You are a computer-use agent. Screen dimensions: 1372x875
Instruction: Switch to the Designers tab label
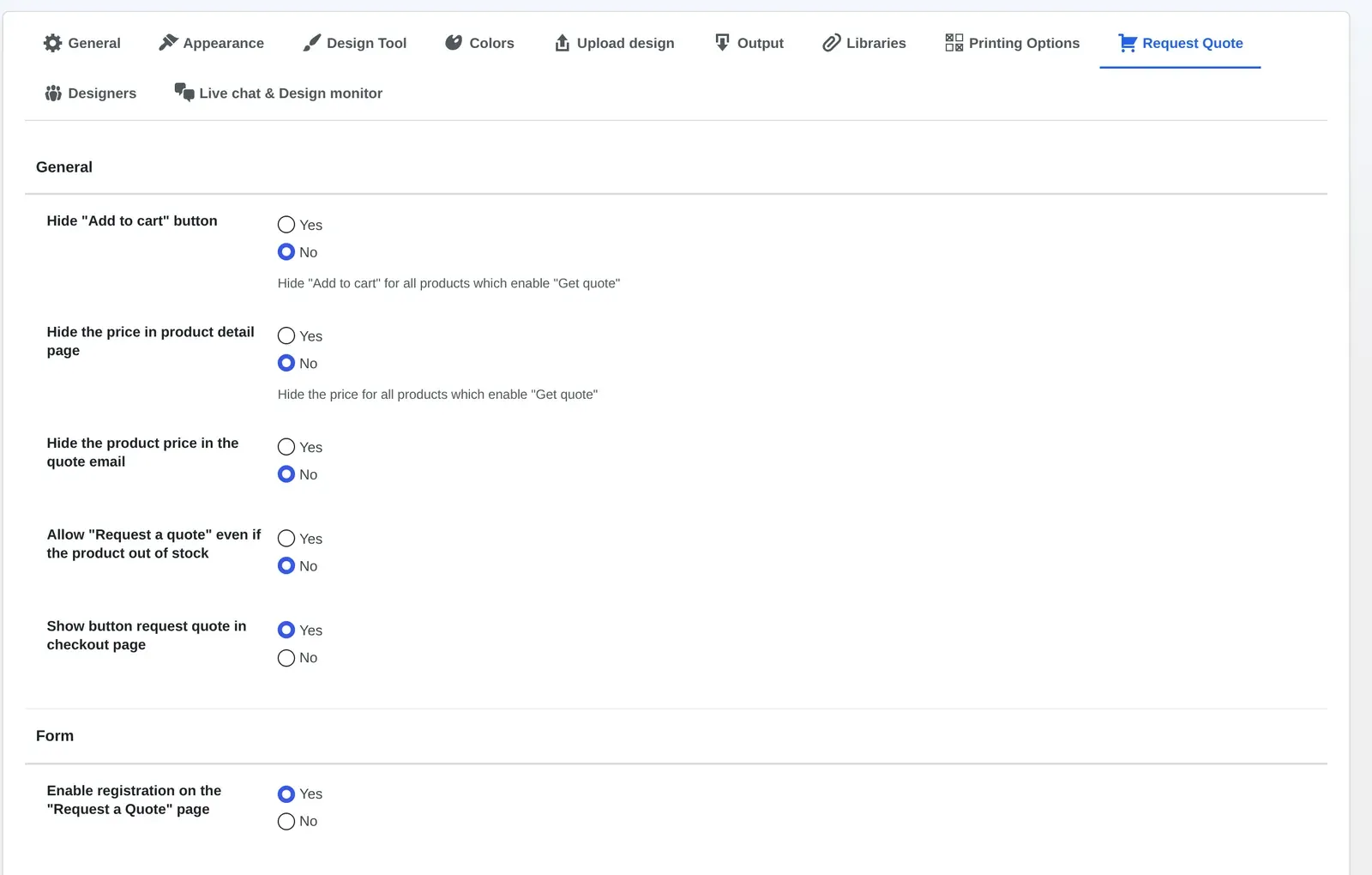(x=102, y=93)
